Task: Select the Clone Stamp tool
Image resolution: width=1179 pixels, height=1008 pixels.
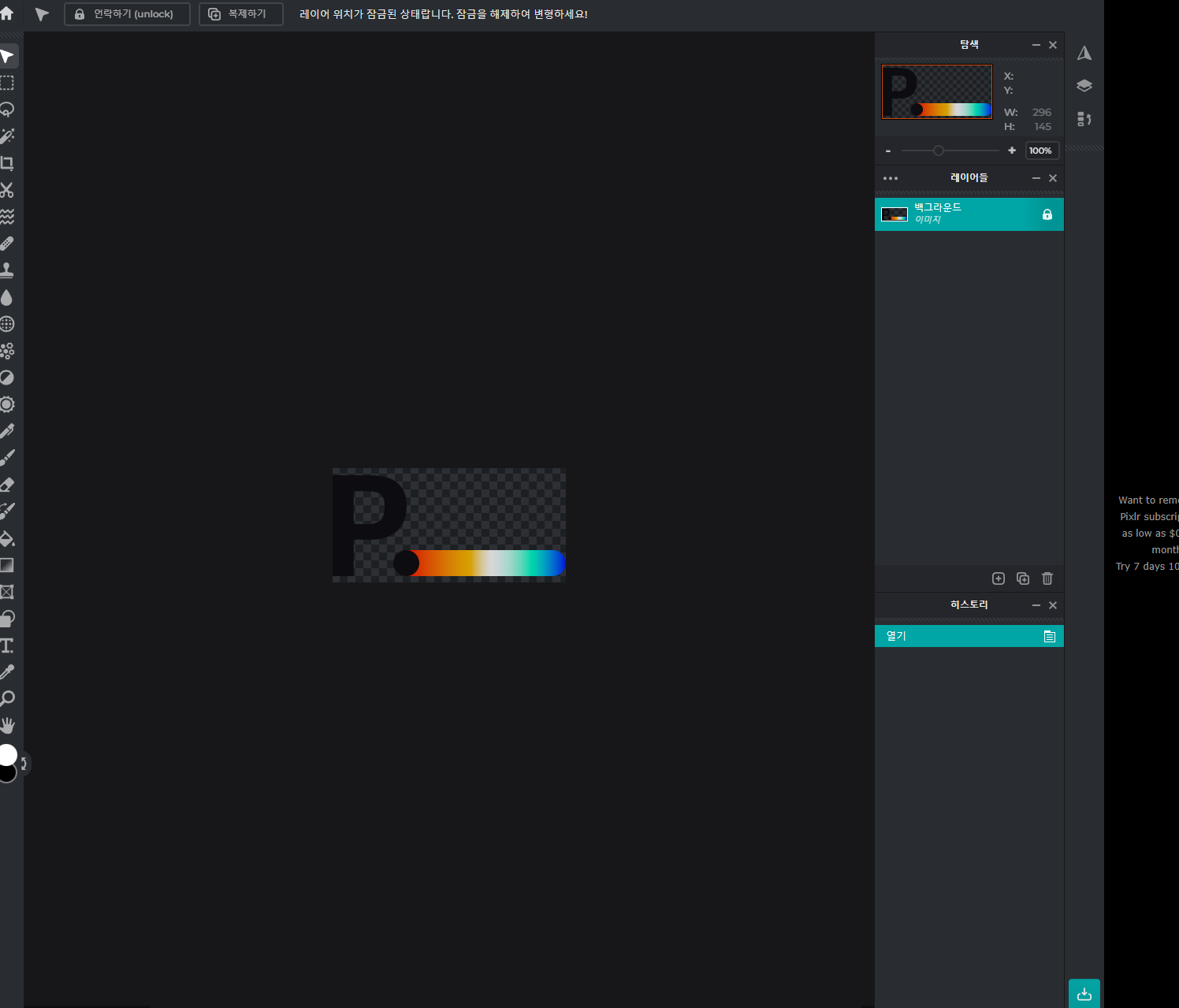Action: pos(7,270)
